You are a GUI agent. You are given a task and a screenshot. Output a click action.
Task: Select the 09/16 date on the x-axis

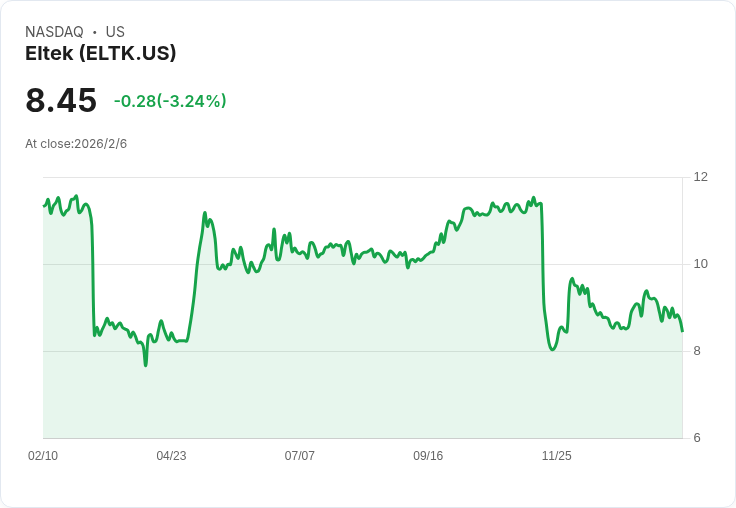(428, 456)
